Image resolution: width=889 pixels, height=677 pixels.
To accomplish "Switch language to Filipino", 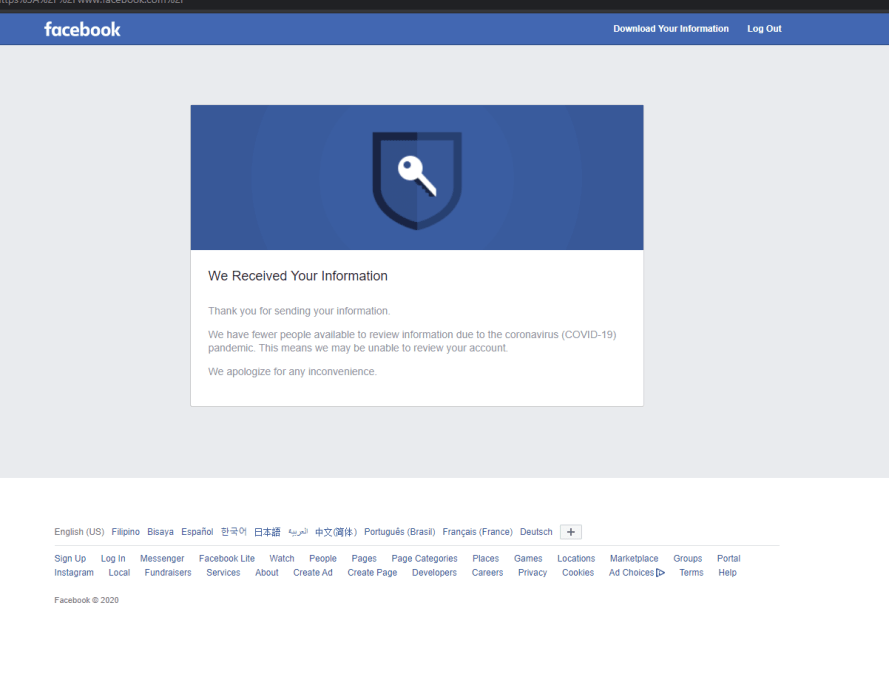I will click(125, 532).
